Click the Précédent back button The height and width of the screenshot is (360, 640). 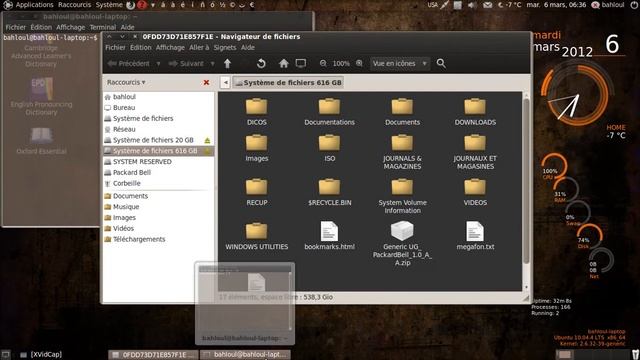(x=129, y=64)
